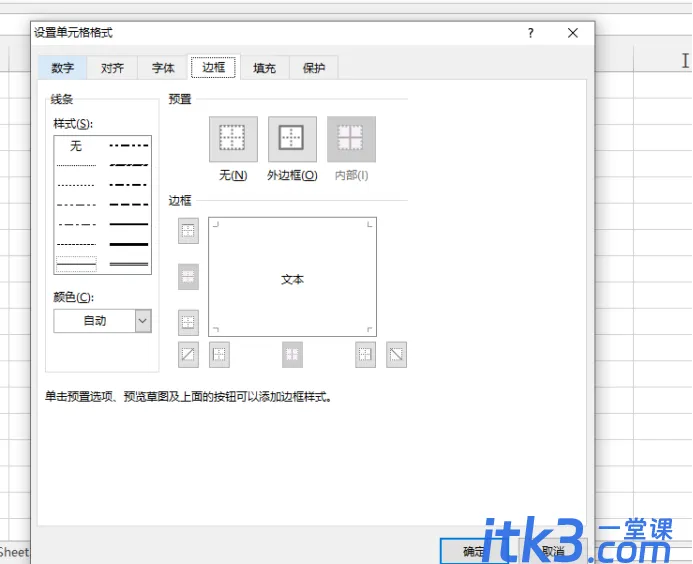693x564 pixels.
Task: Click the 样式(S): label
Action: pyautogui.click(x=73, y=124)
